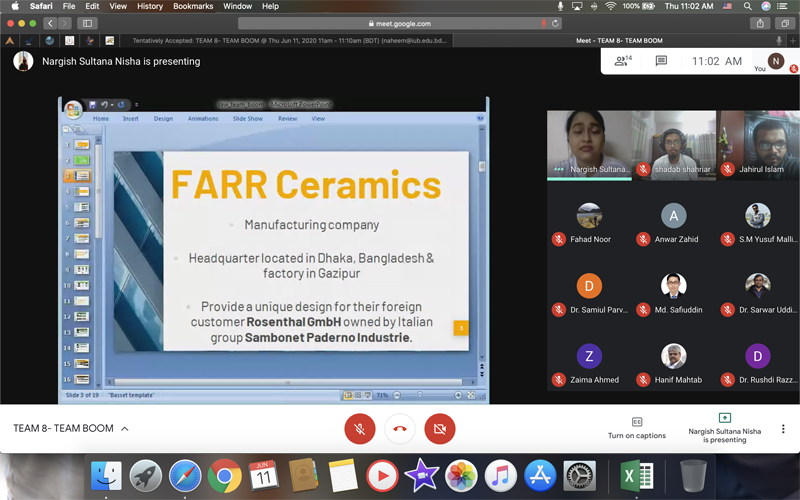Click Md. Safiuddin participant avatar

point(673,286)
